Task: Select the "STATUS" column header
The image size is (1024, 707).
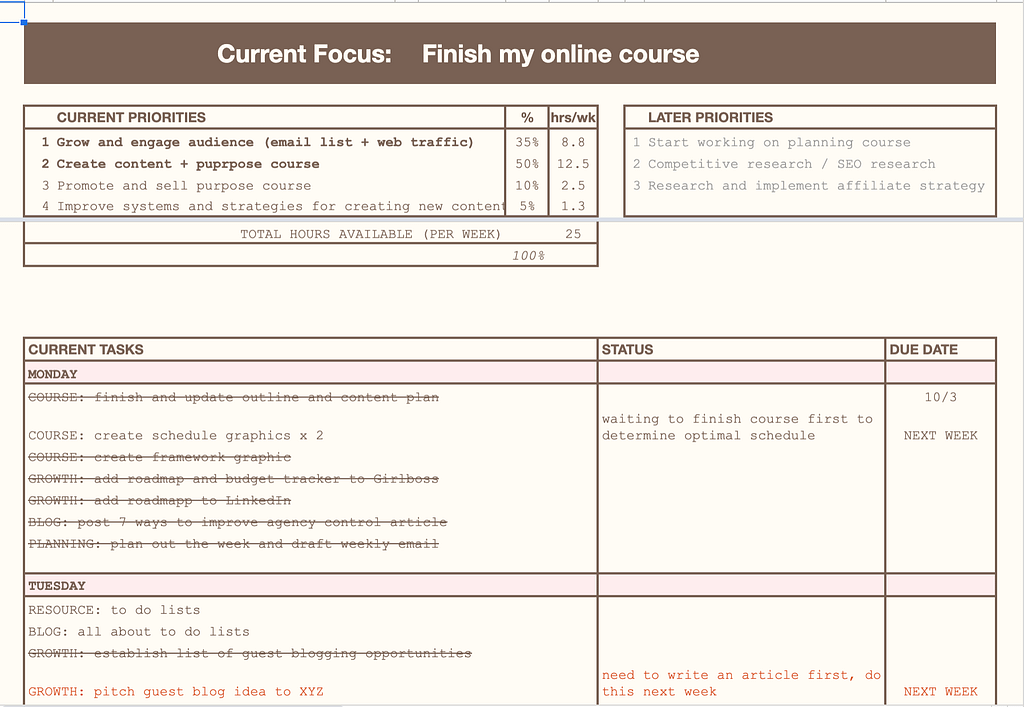Action: [627, 349]
